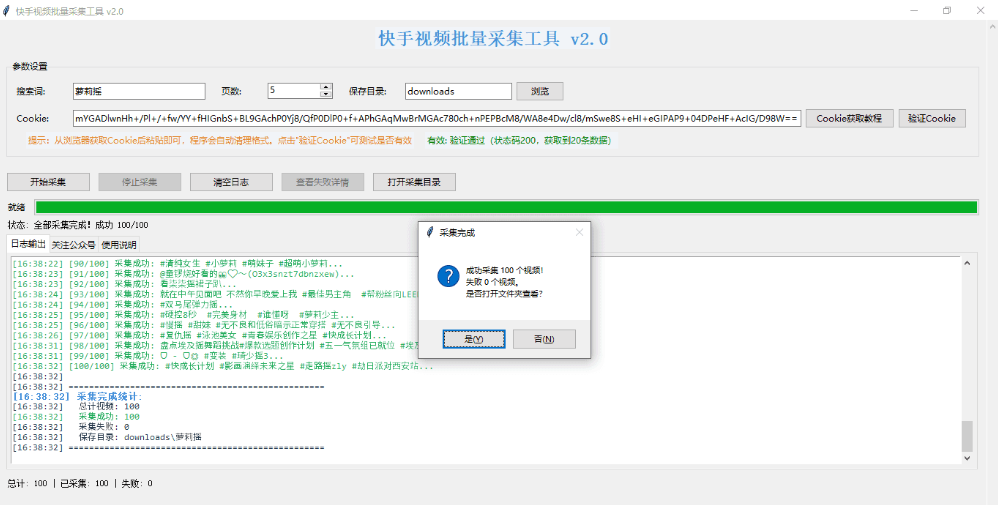Click the green progress bar
Viewport: 998px width, 505px height.
(x=506, y=207)
